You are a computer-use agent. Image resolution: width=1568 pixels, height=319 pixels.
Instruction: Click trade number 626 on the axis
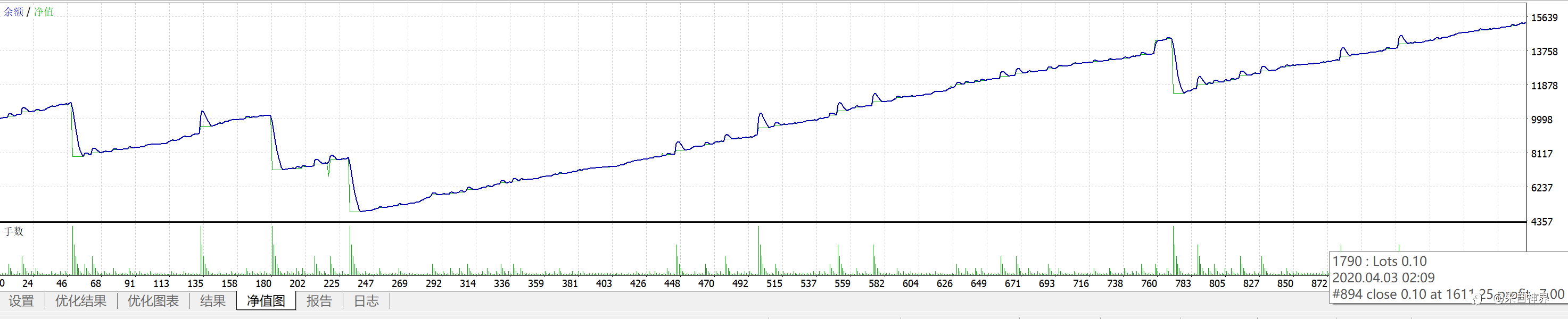coord(945,283)
